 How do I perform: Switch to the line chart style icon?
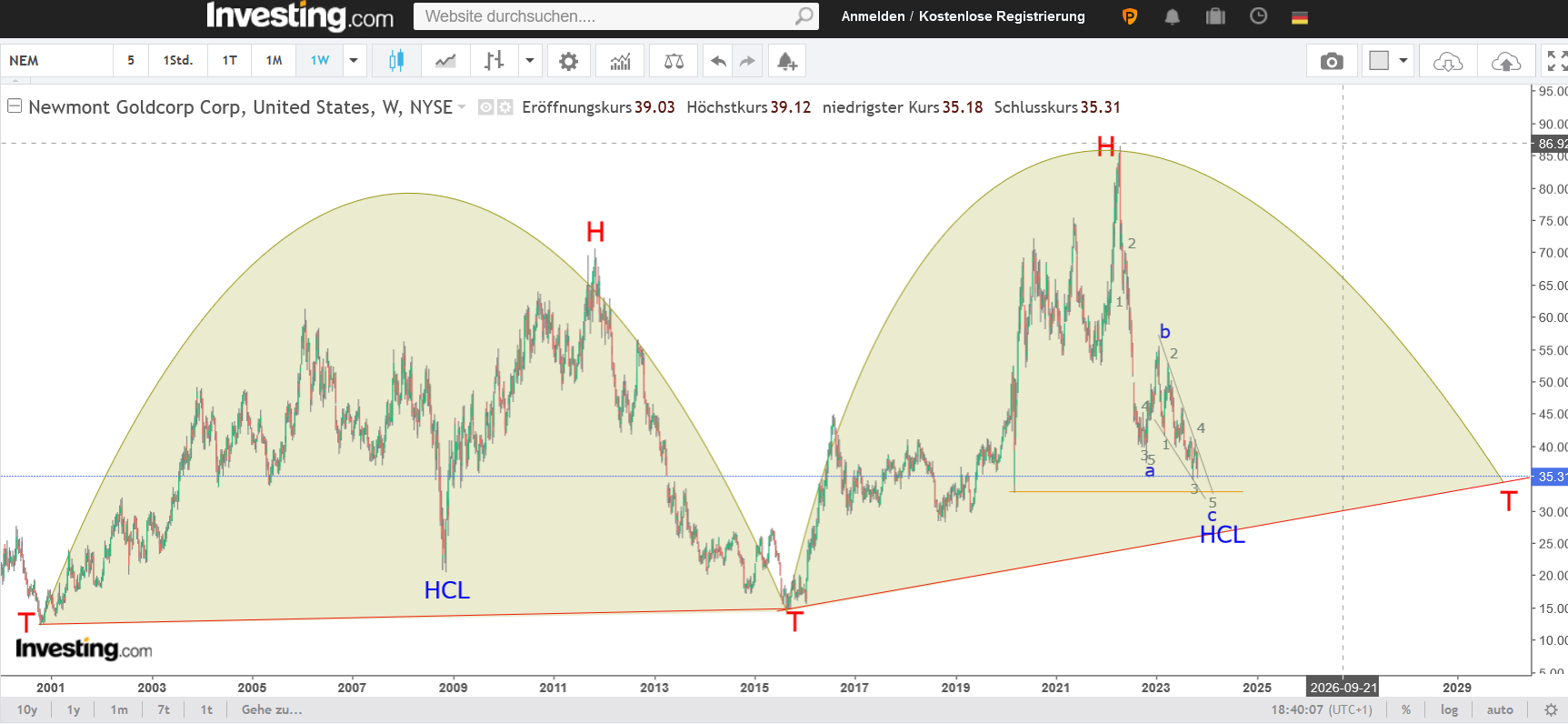tap(445, 61)
